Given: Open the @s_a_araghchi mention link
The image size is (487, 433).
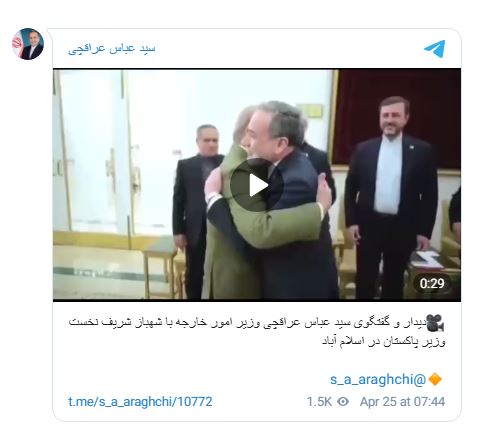Looking at the screenshot, I should point(378,380).
